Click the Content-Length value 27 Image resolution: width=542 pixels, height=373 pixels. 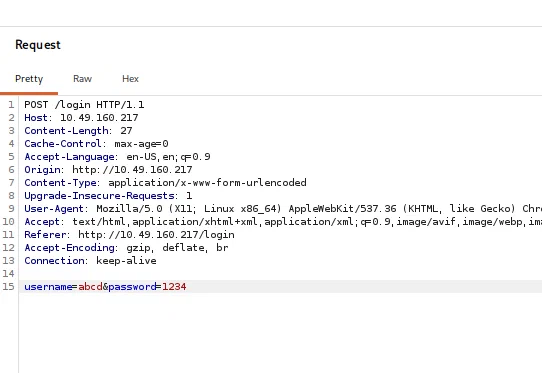[126, 131]
